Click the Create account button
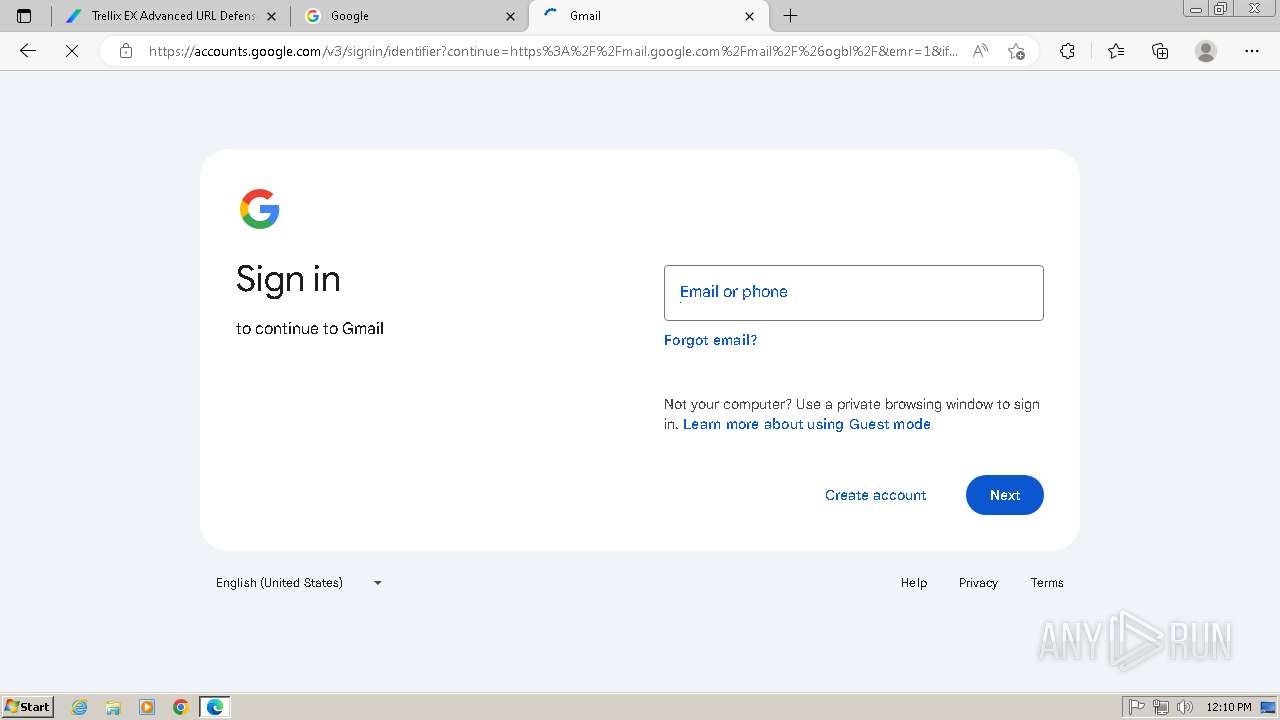This screenshot has width=1280, height=720. [875, 495]
